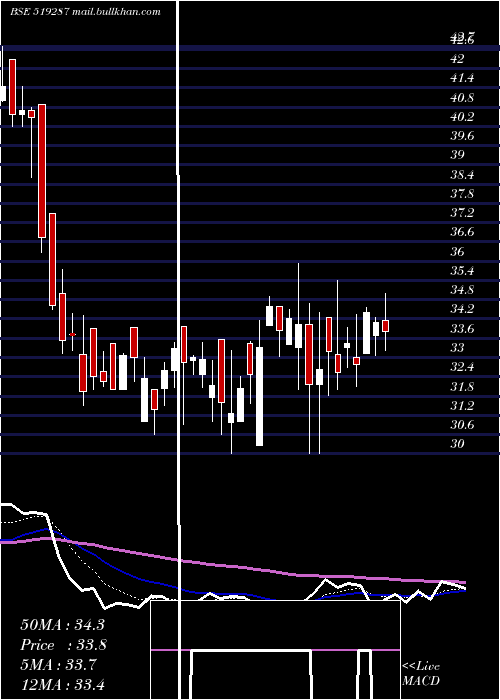Viewport: 500px width, 700px height.
Task: Click the 39 price axis label
Action: pyautogui.click(x=457, y=155)
